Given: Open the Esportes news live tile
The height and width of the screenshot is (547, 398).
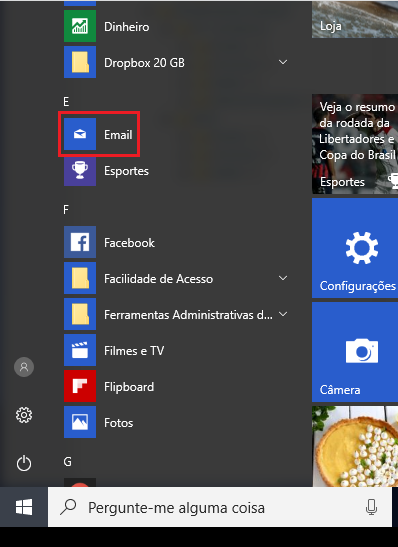Looking at the screenshot, I should point(355,144).
